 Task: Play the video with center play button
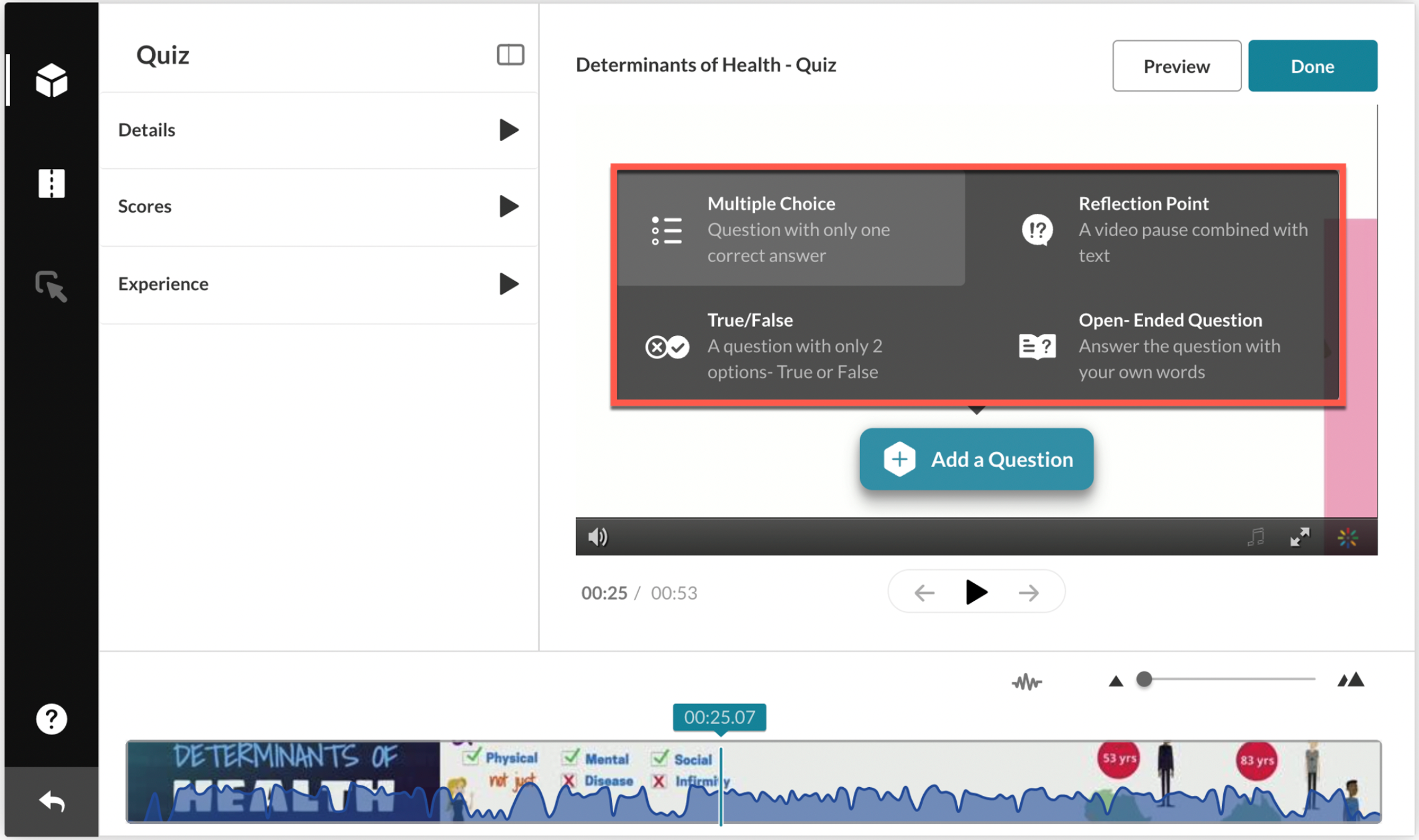point(976,592)
